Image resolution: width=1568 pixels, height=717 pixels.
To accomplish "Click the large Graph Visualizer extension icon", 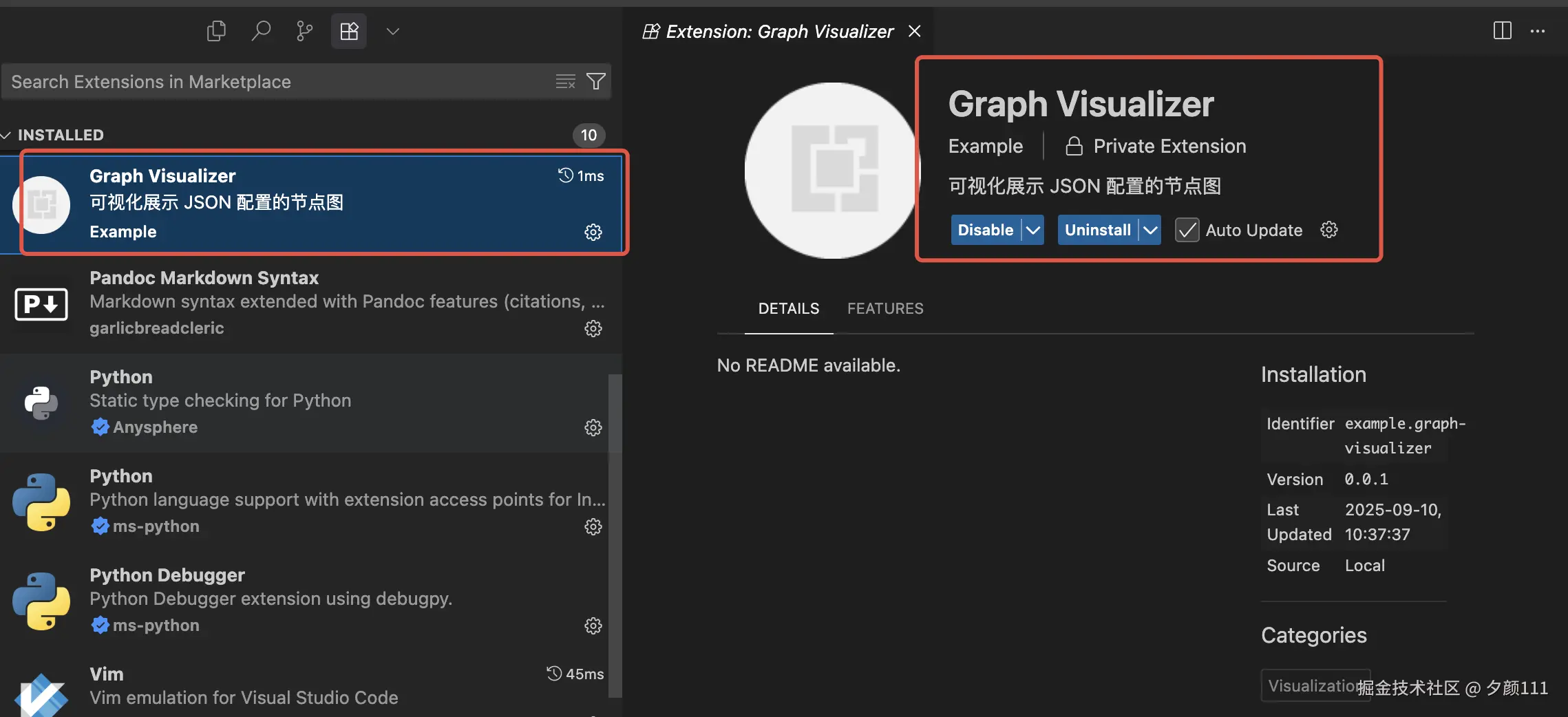I will coord(832,171).
